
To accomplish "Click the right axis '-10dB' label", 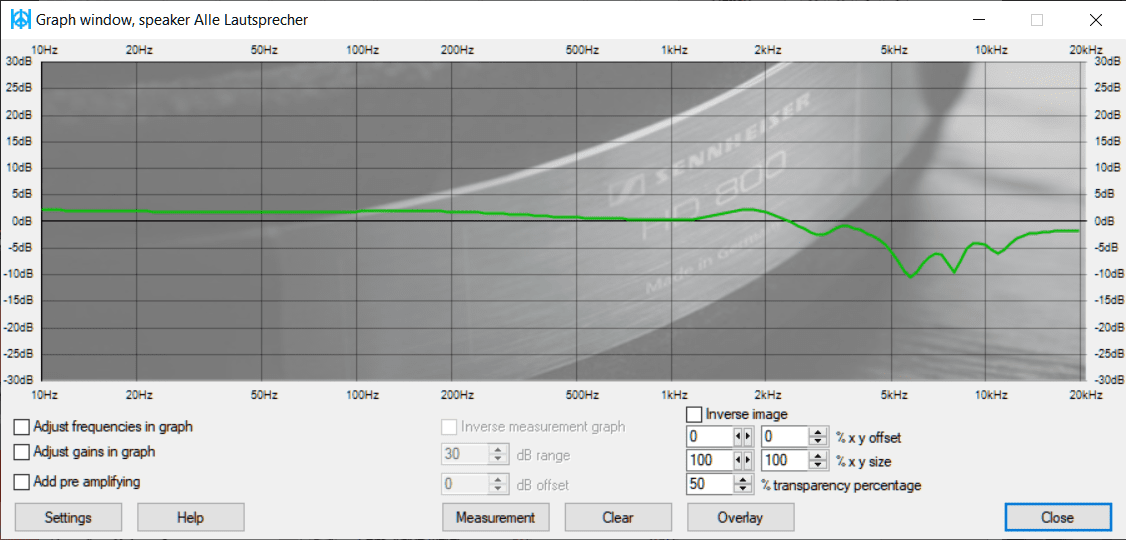I will (1107, 274).
